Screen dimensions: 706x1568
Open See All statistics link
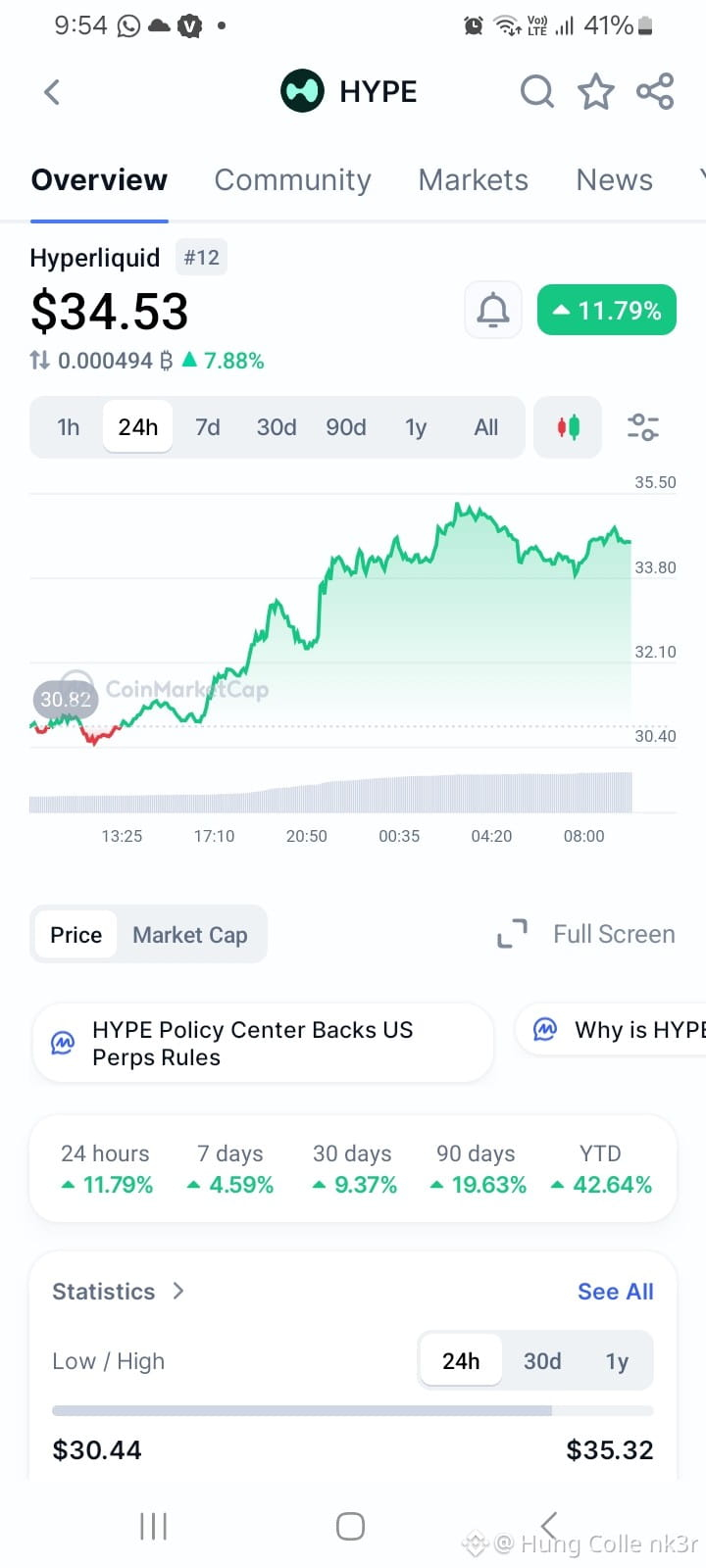[616, 1292]
